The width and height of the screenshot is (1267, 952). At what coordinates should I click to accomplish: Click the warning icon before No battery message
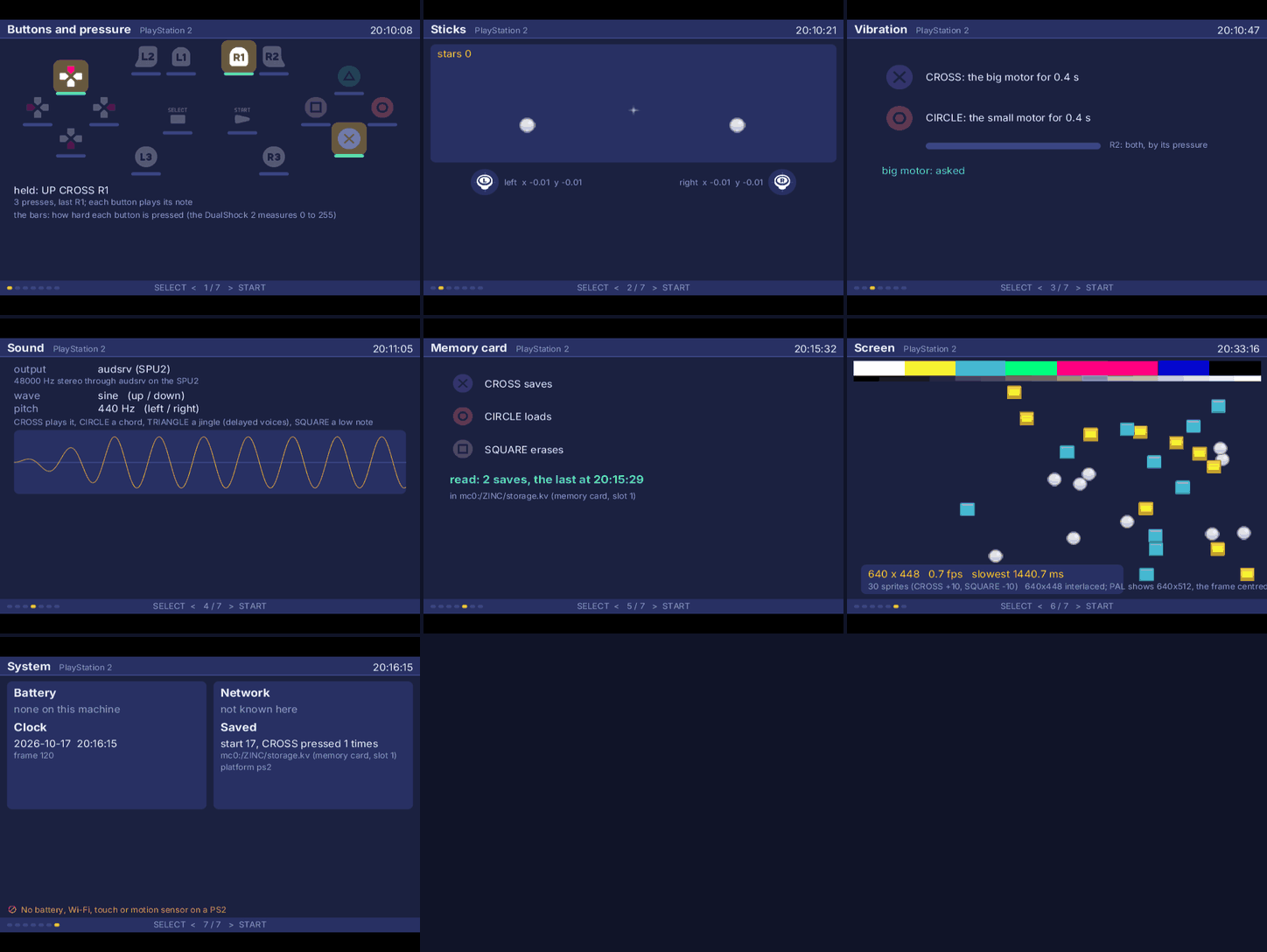pos(12,910)
